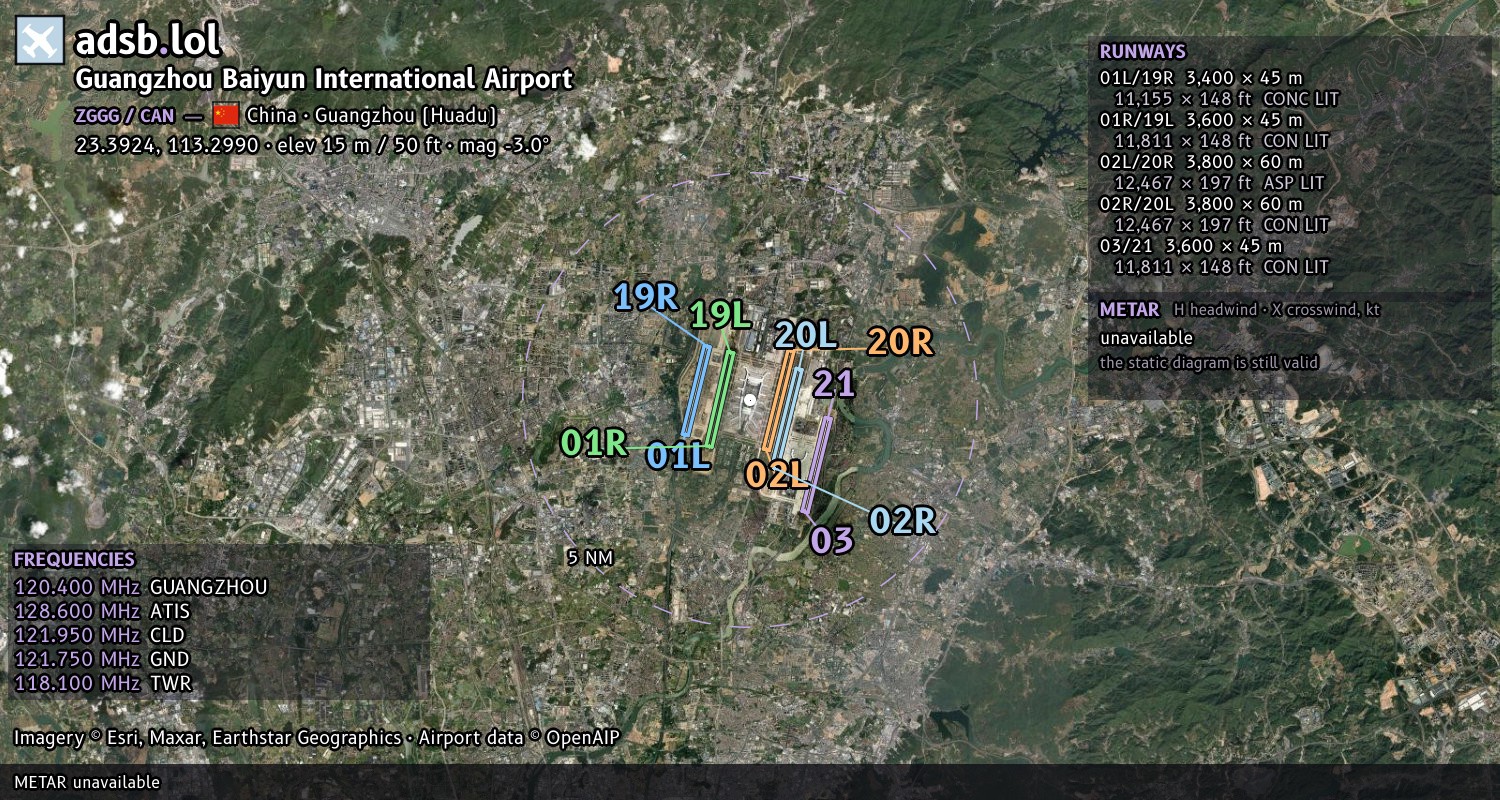Select the 120.400 MHz GUANGZHOU frequency
The image size is (1500, 800).
(x=141, y=587)
